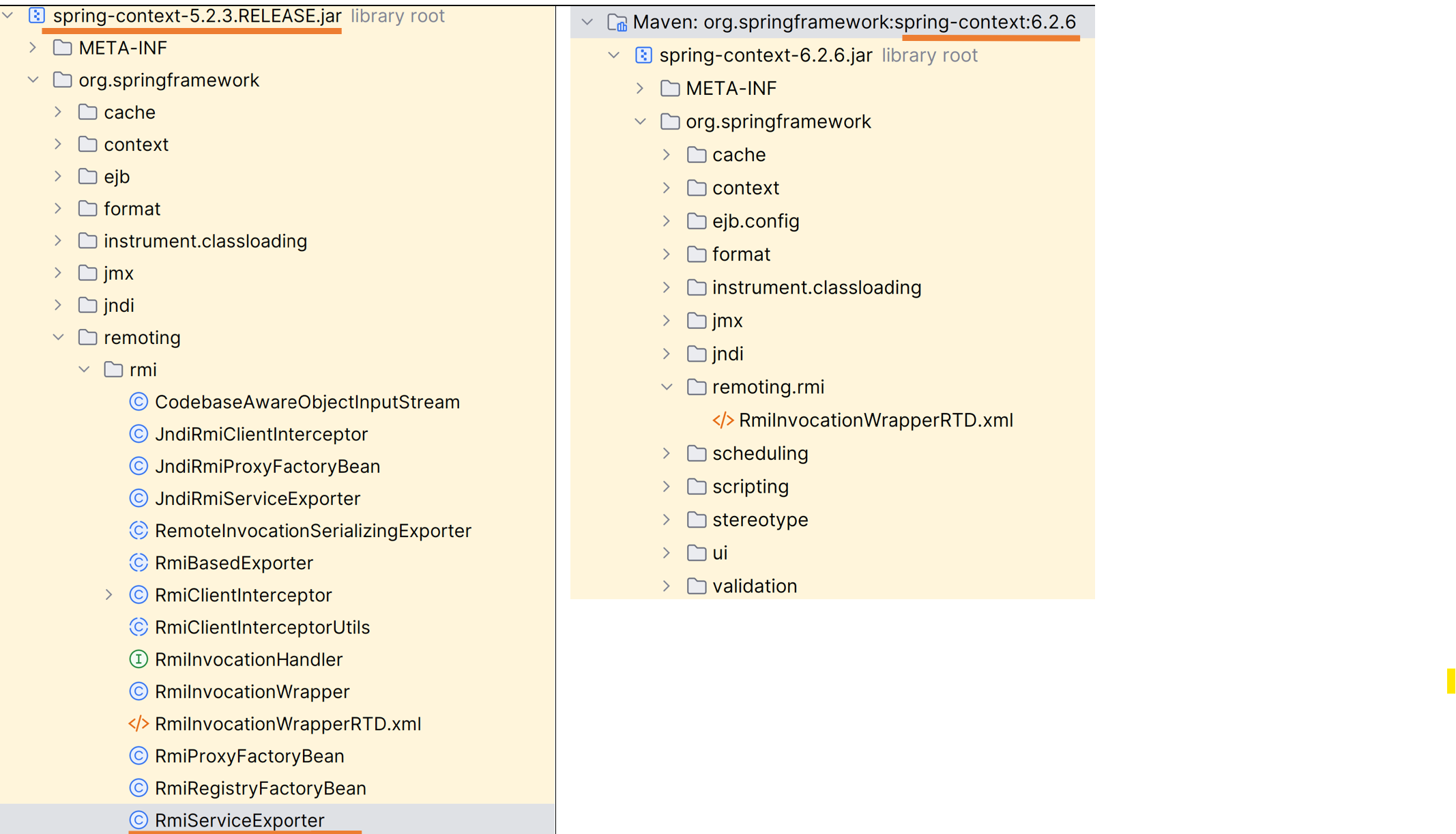The image size is (1456, 834).
Task: Select the ejb.config package on the right
Action: (x=755, y=221)
